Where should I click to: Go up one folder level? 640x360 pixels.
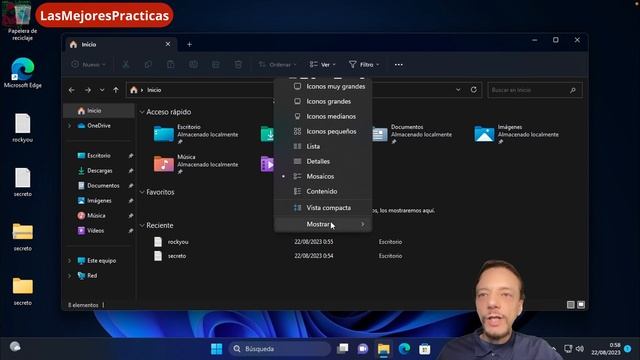pyautogui.click(x=116, y=90)
